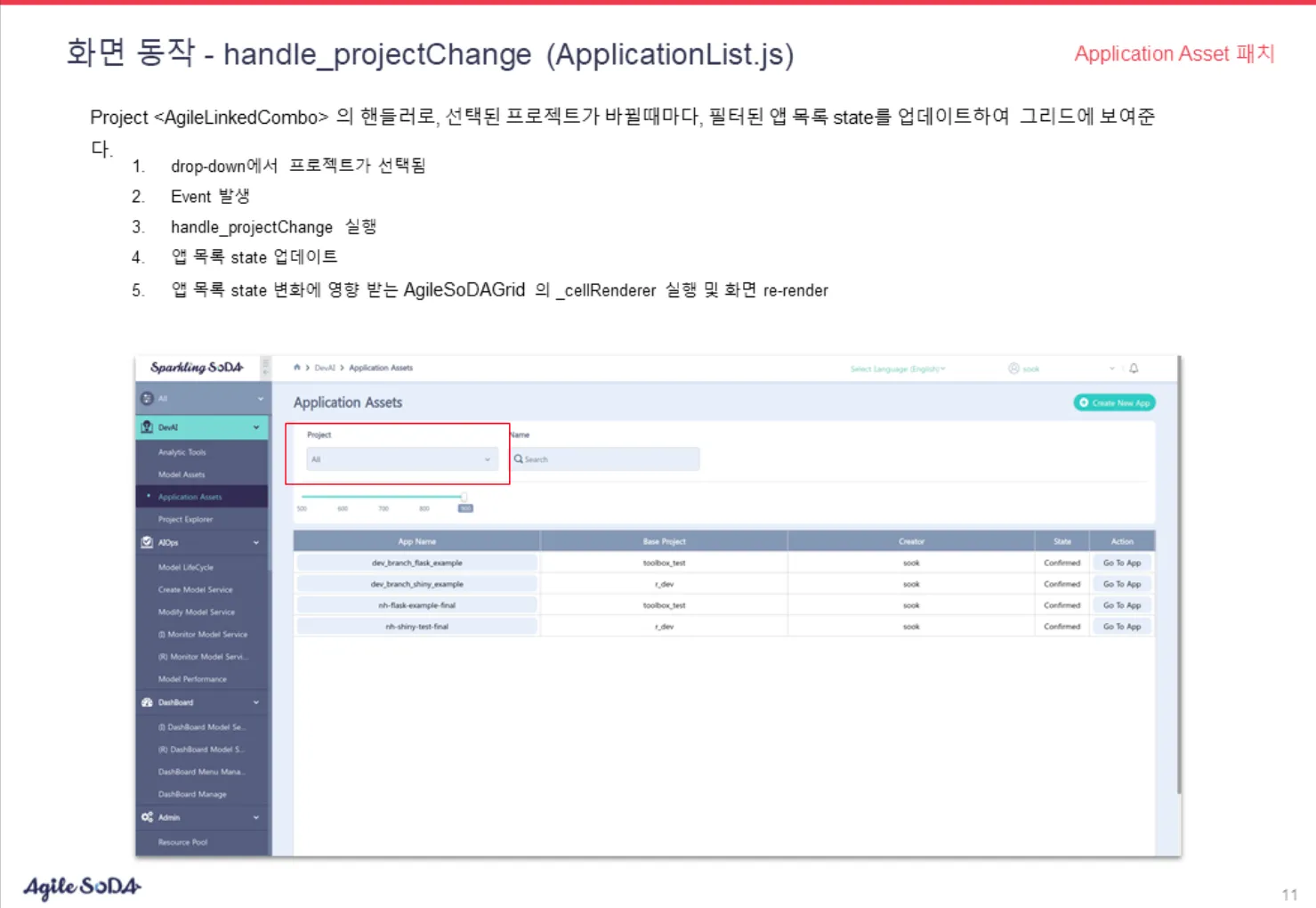Click the sook username in the header
1316x908 pixels.
point(1031,369)
